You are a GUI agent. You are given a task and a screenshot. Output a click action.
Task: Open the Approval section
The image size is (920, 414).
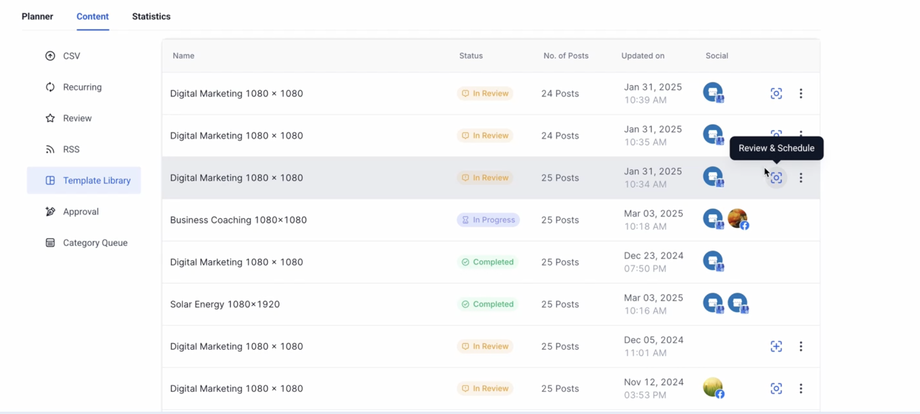pyautogui.click(x=80, y=212)
